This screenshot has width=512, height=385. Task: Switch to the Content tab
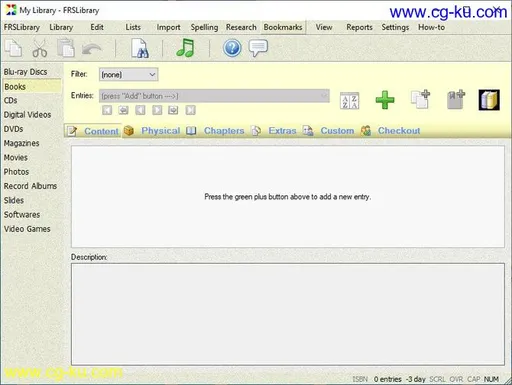pos(93,131)
